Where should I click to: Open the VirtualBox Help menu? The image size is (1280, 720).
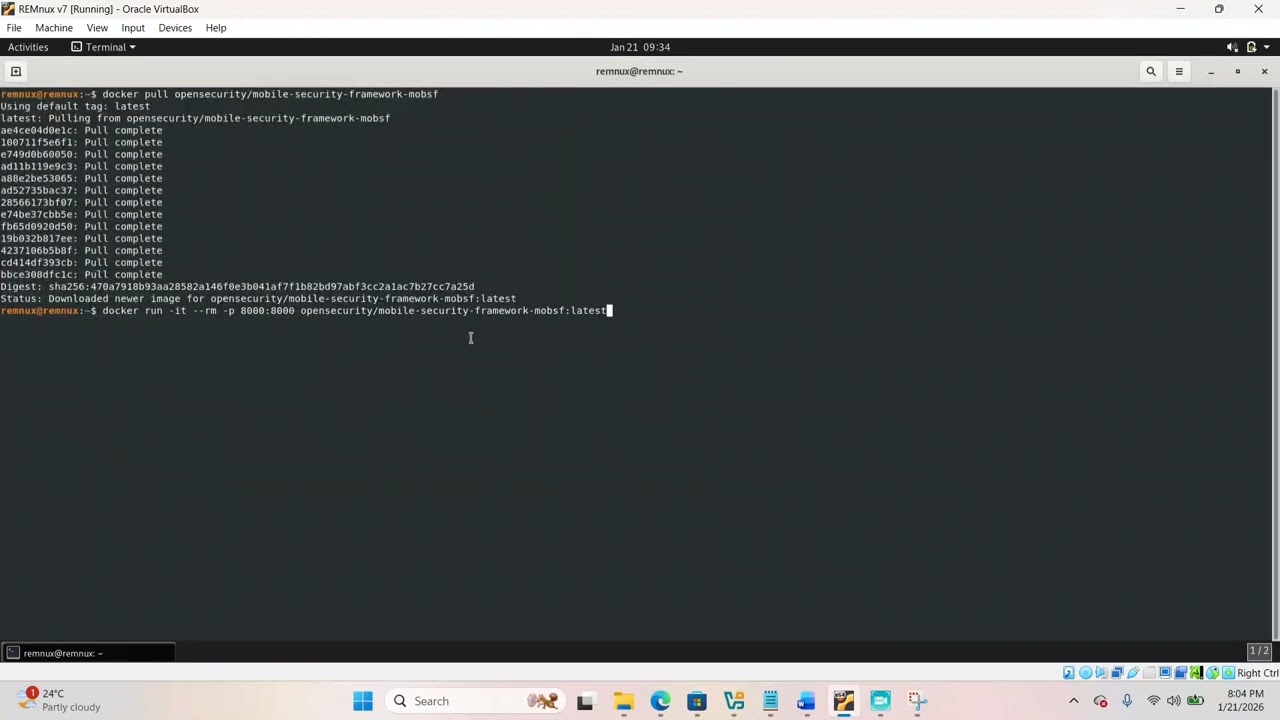(216, 28)
